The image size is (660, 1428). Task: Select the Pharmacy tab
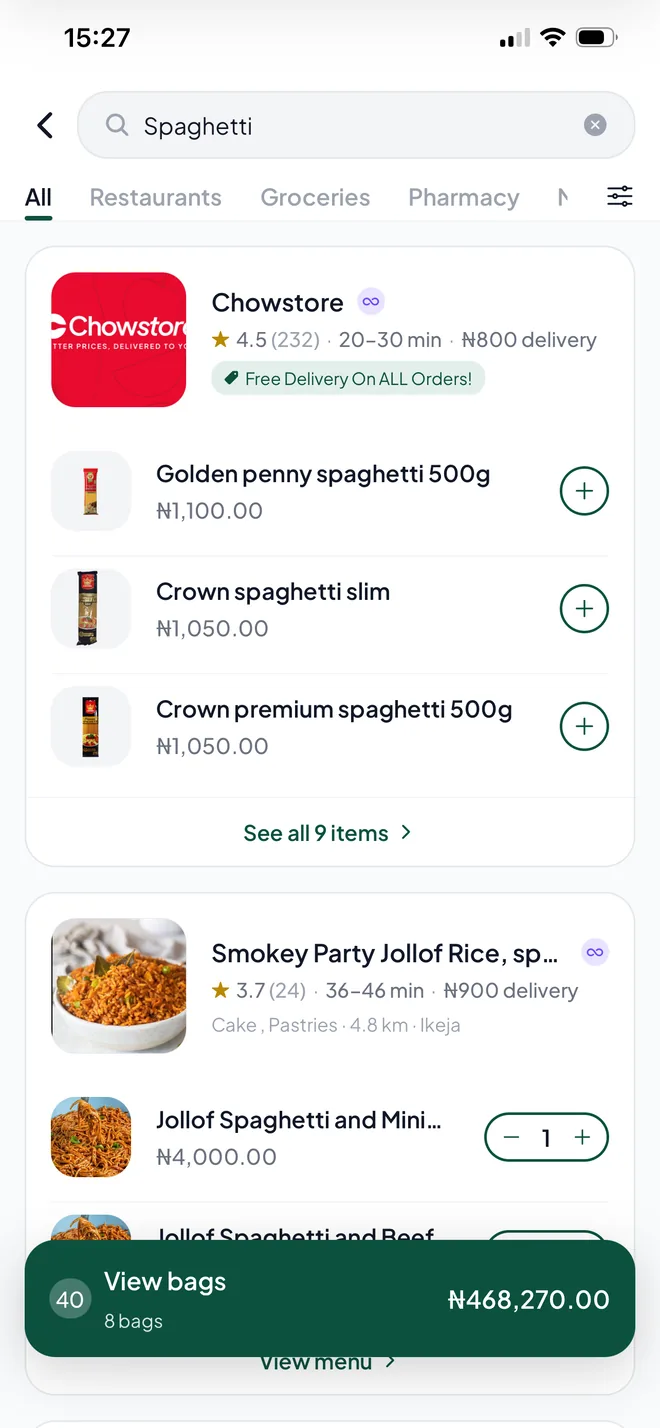[x=464, y=197]
